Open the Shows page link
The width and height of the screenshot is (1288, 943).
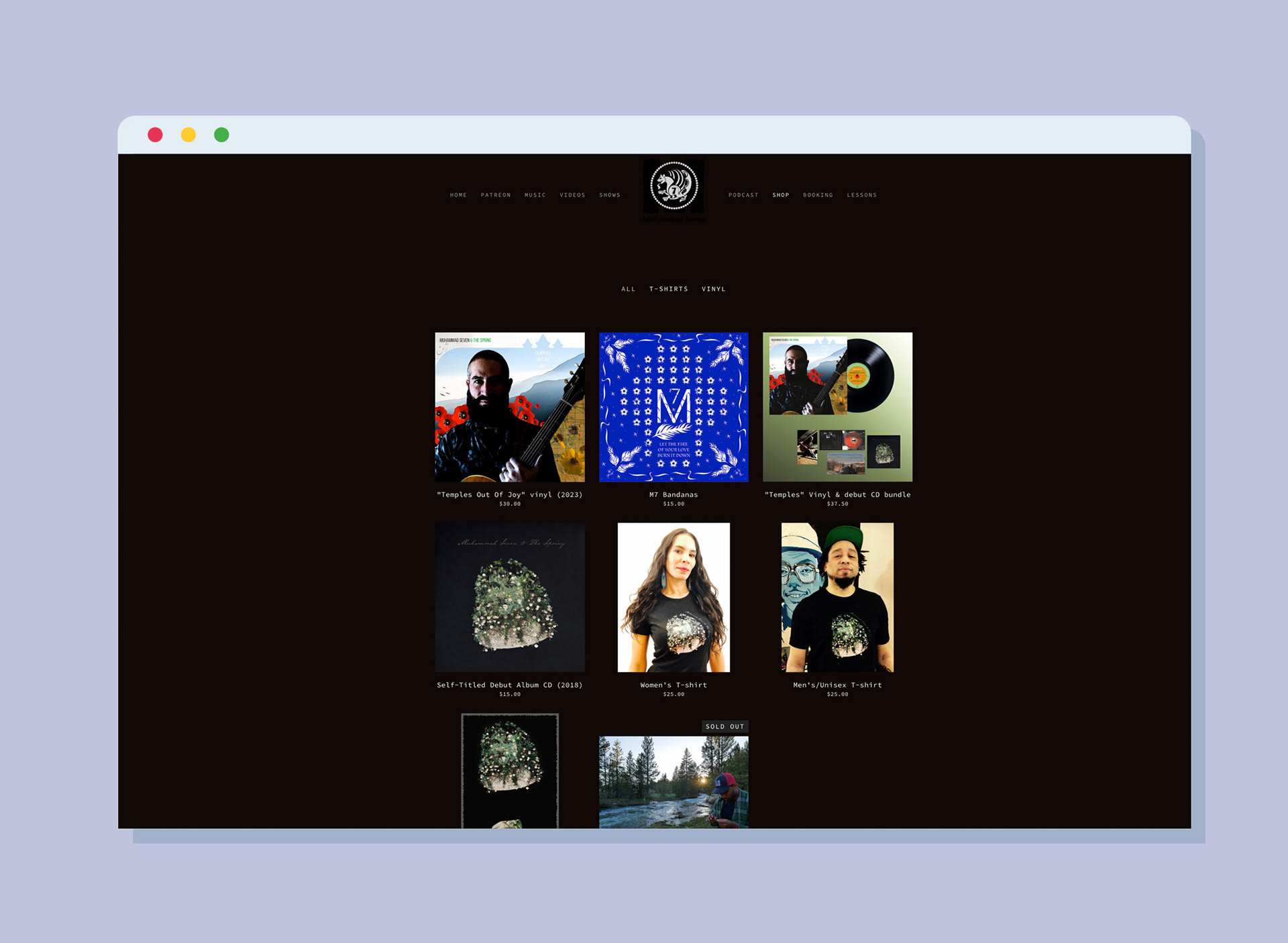pyautogui.click(x=609, y=195)
